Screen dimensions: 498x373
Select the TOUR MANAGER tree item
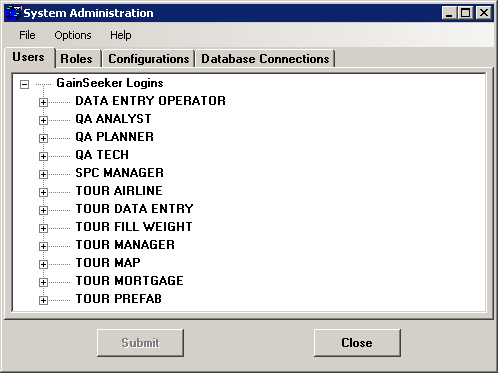125,245
